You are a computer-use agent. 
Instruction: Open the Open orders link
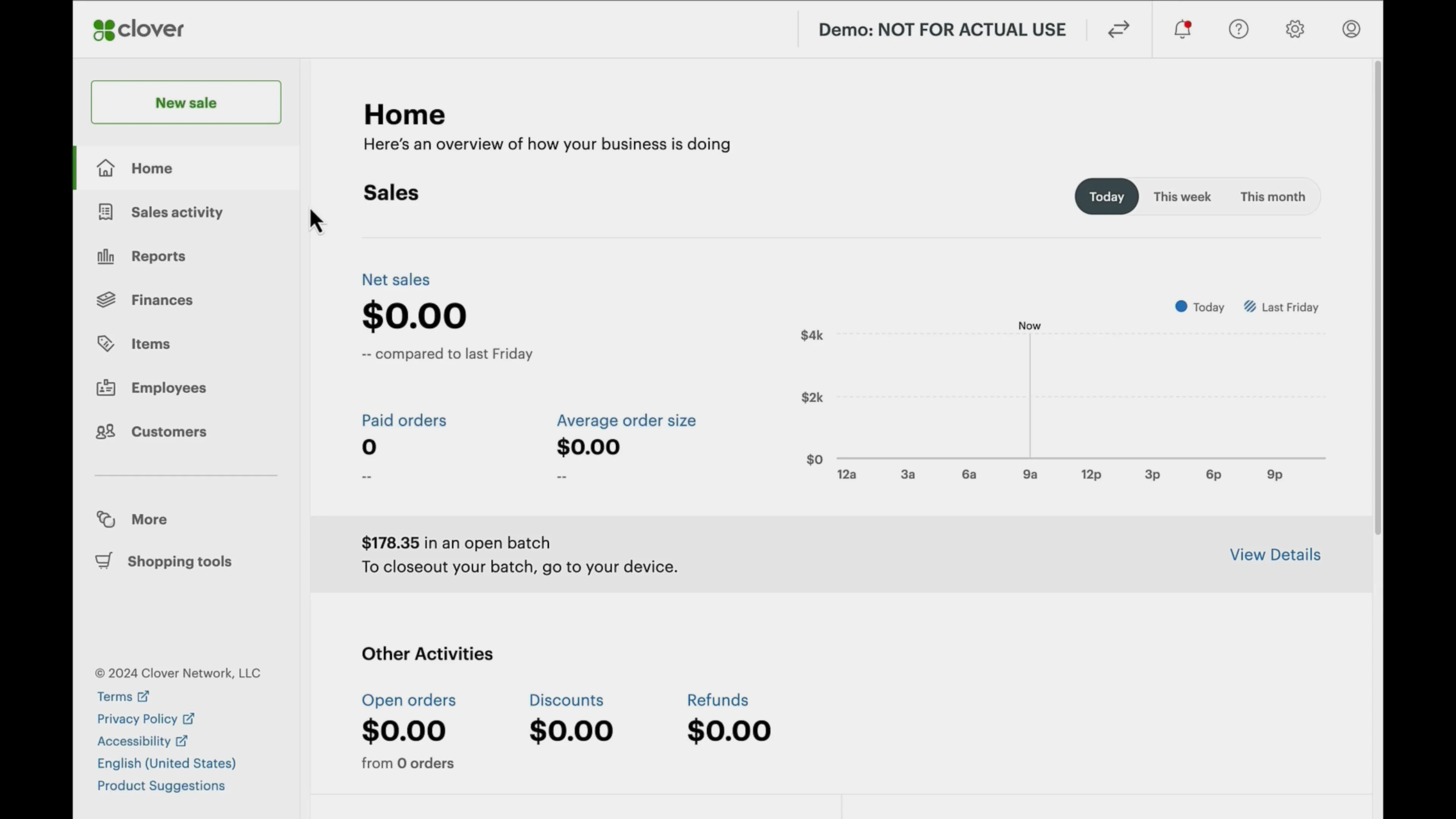coord(409,700)
